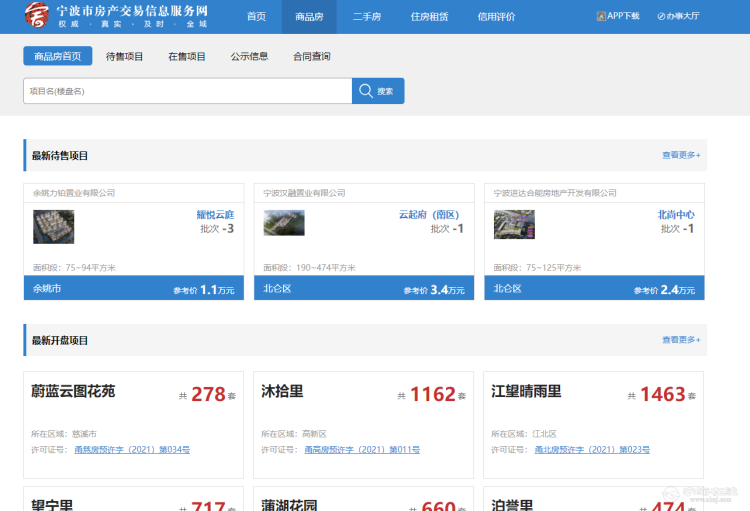This screenshot has width=750, height=511.
Task: Click the APP下载 download icon
Action: [601, 16]
